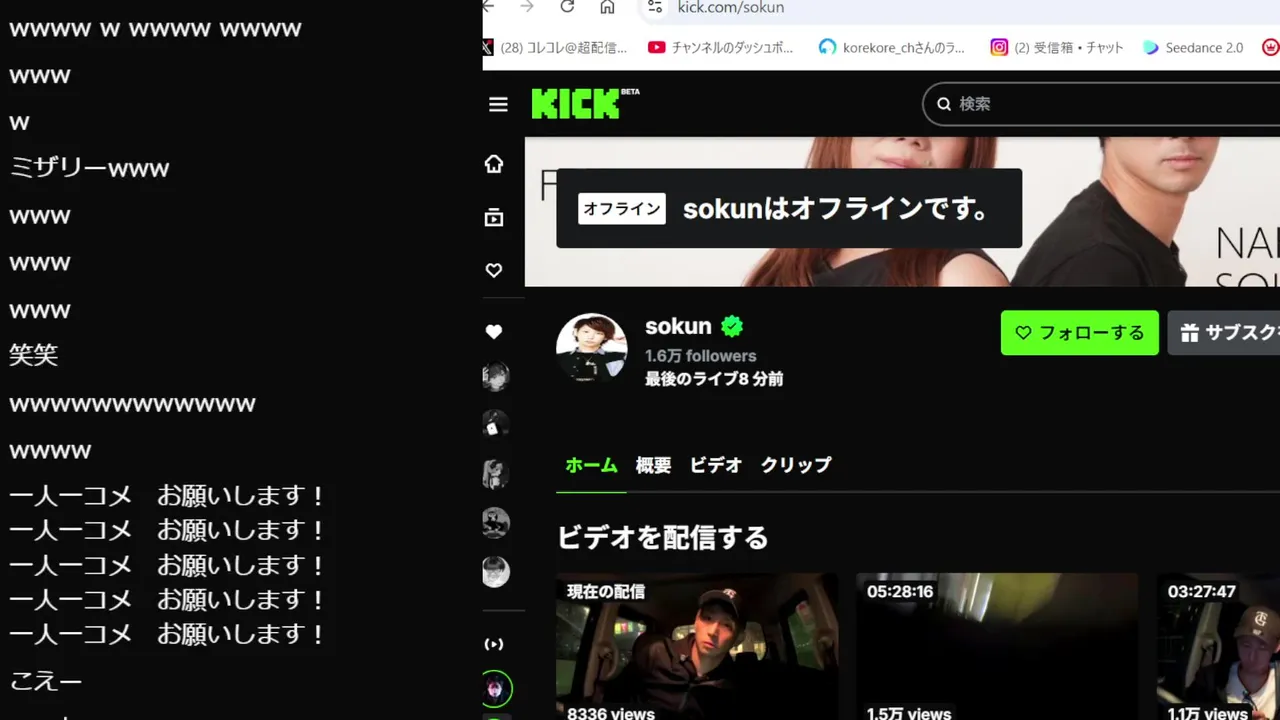Click the ビデオを配信する heading
1280x720 pixels.
[x=662, y=537]
